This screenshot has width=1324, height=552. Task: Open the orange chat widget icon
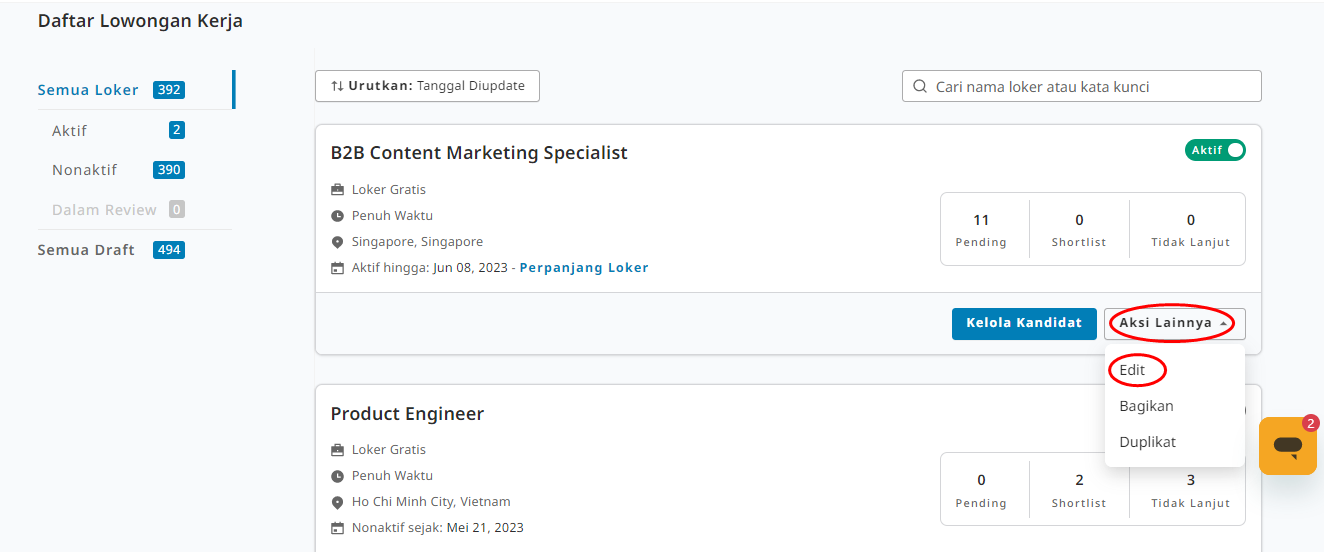tap(1287, 446)
